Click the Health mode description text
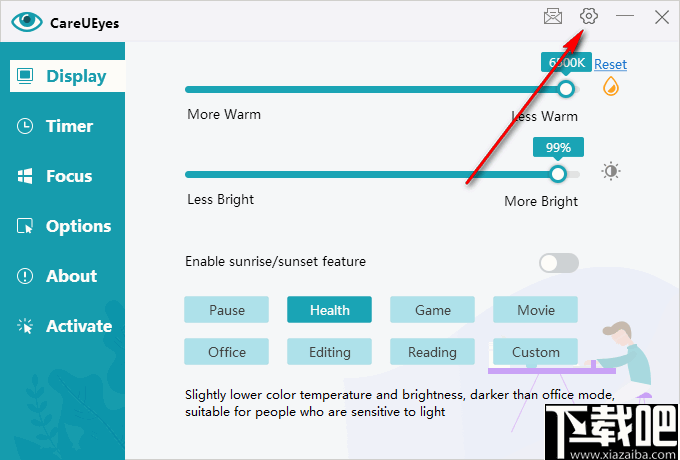 [x=399, y=403]
